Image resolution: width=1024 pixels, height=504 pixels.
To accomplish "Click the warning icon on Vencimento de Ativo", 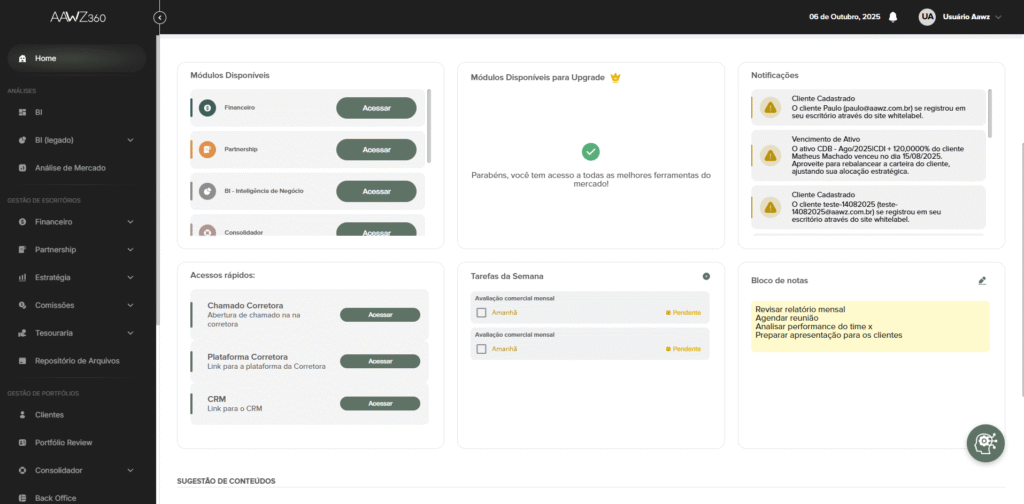I will click(769, 155).
